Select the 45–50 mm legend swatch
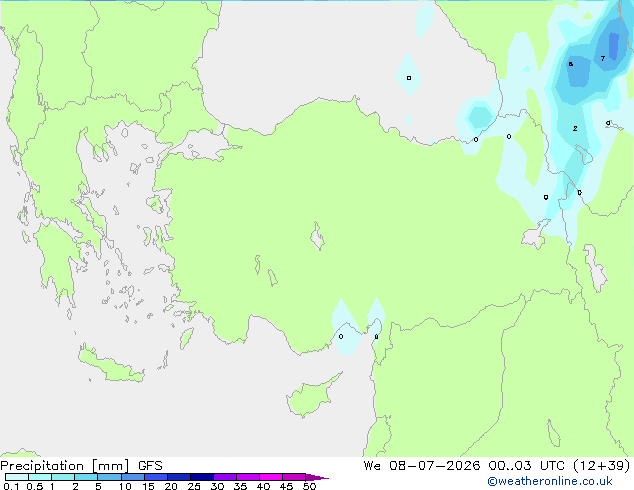The image size is (634, 490). (294, 477)
